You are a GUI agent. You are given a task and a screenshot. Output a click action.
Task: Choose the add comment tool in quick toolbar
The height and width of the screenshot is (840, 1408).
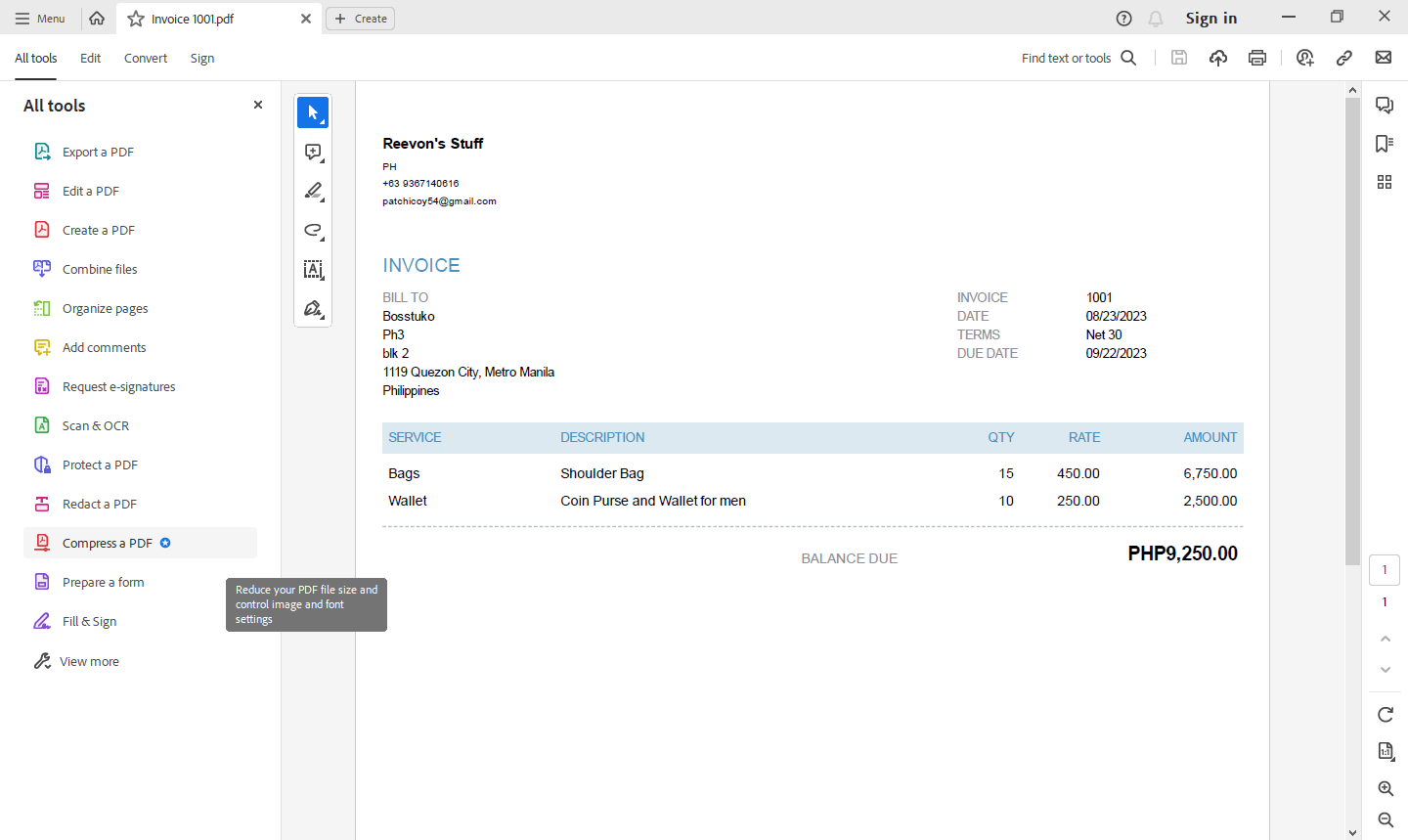(313, 153)
